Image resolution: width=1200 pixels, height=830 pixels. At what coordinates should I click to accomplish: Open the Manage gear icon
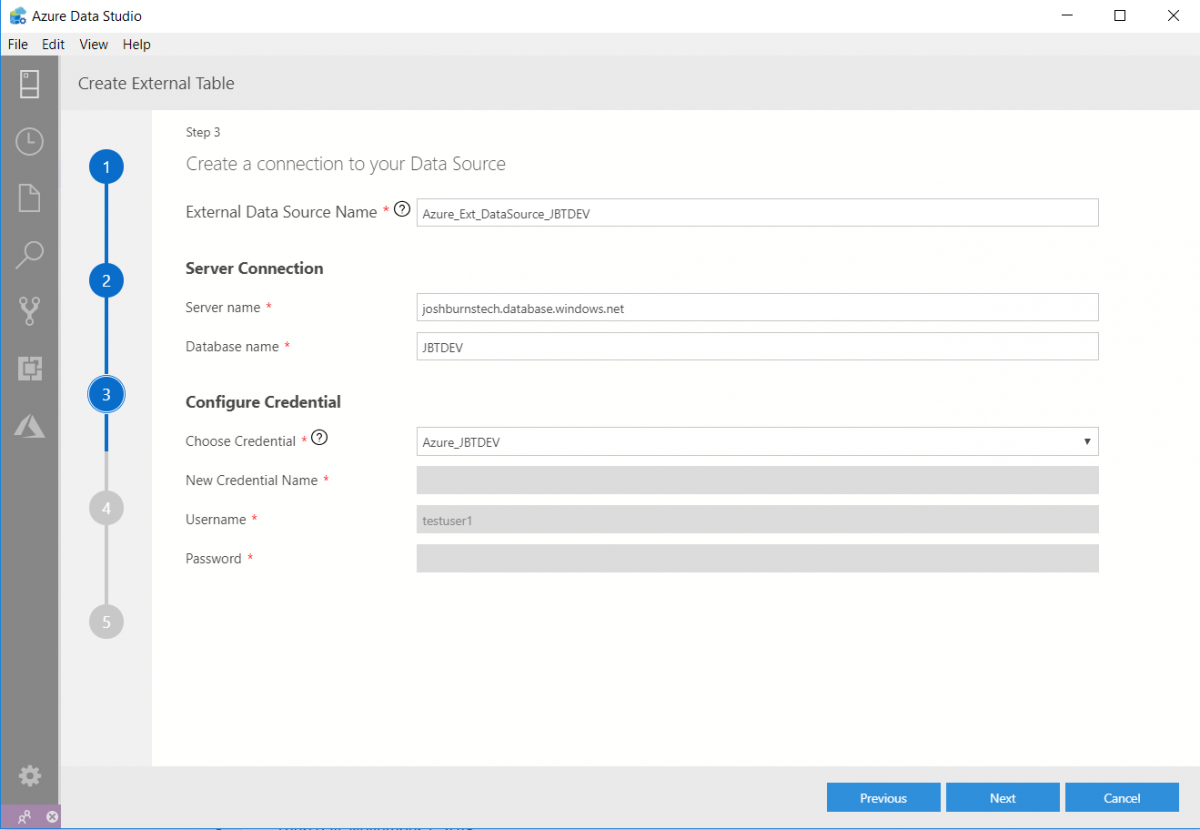(29, 776)
